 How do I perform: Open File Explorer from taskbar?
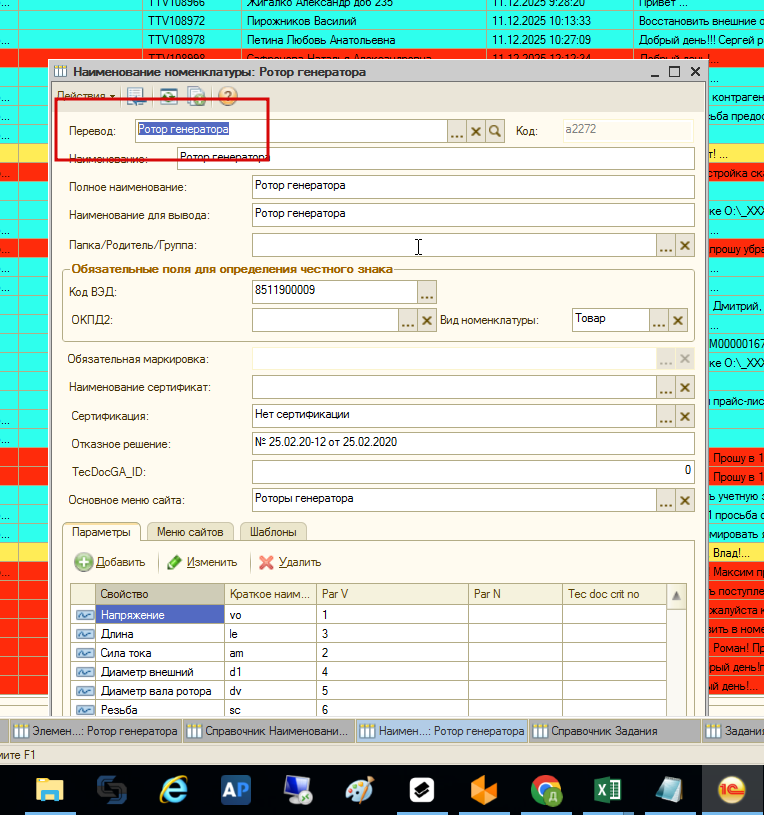(x=50, y=790)
